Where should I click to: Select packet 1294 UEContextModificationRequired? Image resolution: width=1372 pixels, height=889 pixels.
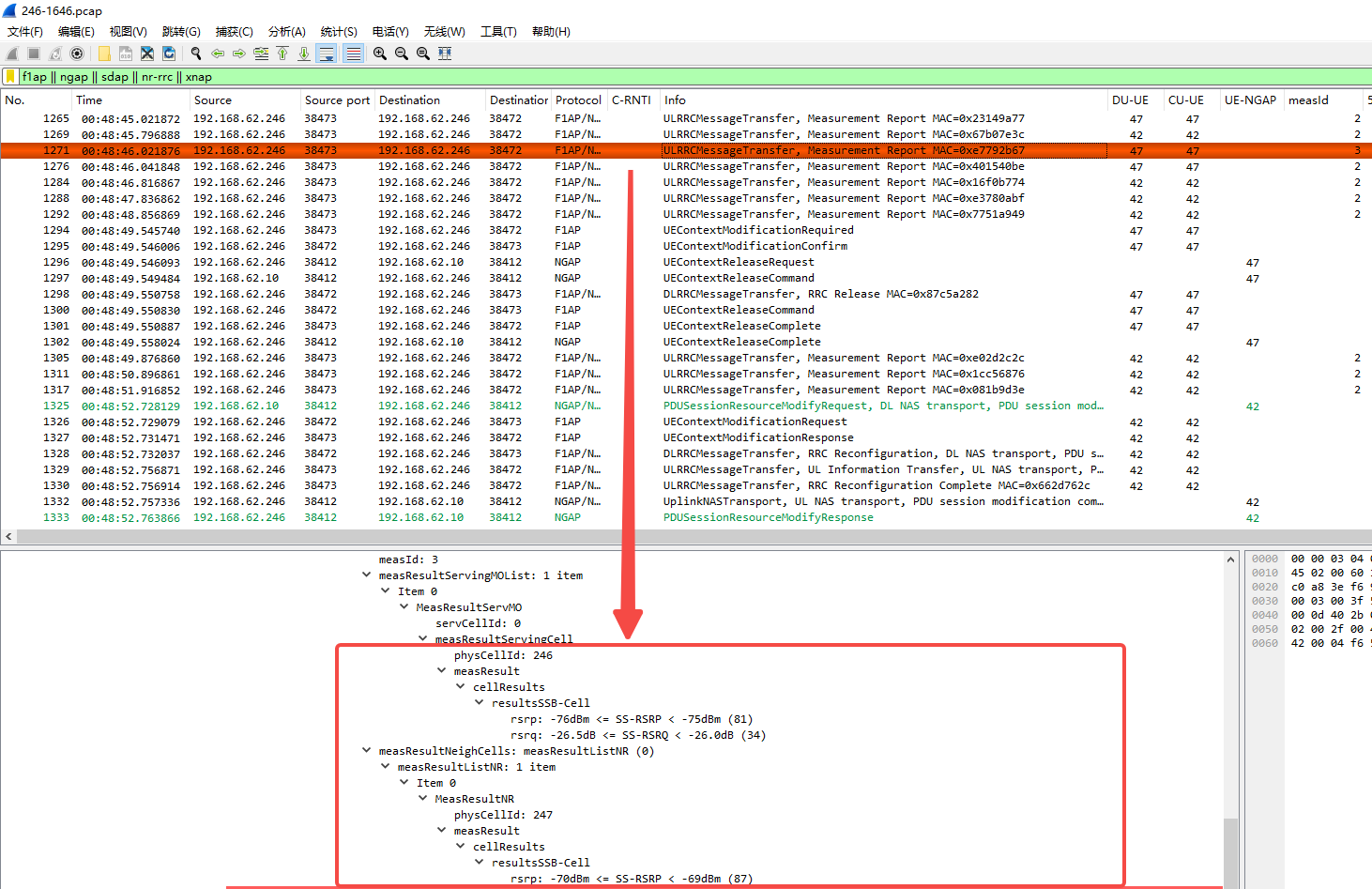(x=686, y=231)
